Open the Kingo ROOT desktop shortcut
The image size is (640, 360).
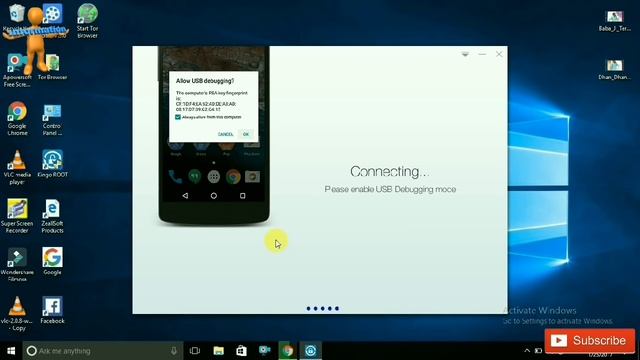pyautogui.click(x=52, y=164)
